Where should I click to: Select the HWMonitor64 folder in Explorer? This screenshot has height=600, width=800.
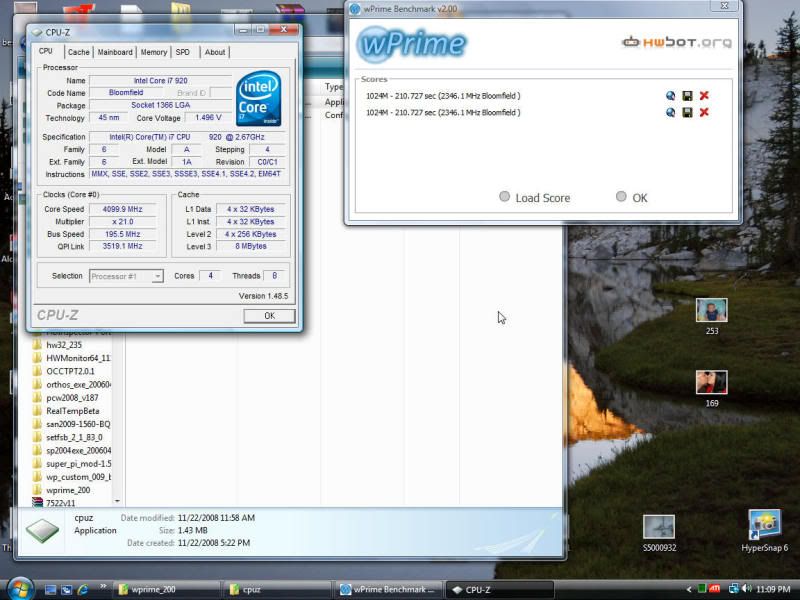coord(71,358)
